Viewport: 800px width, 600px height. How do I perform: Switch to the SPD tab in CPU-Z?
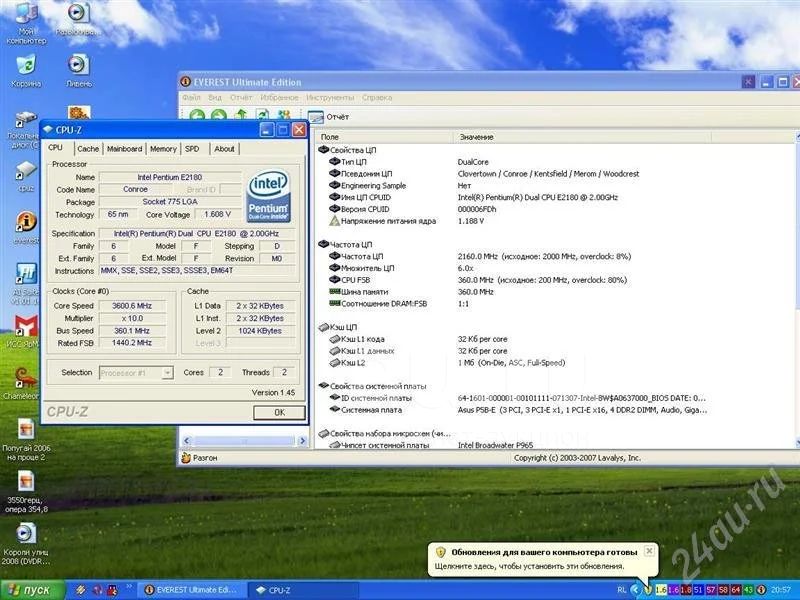(x=192, y=148)
